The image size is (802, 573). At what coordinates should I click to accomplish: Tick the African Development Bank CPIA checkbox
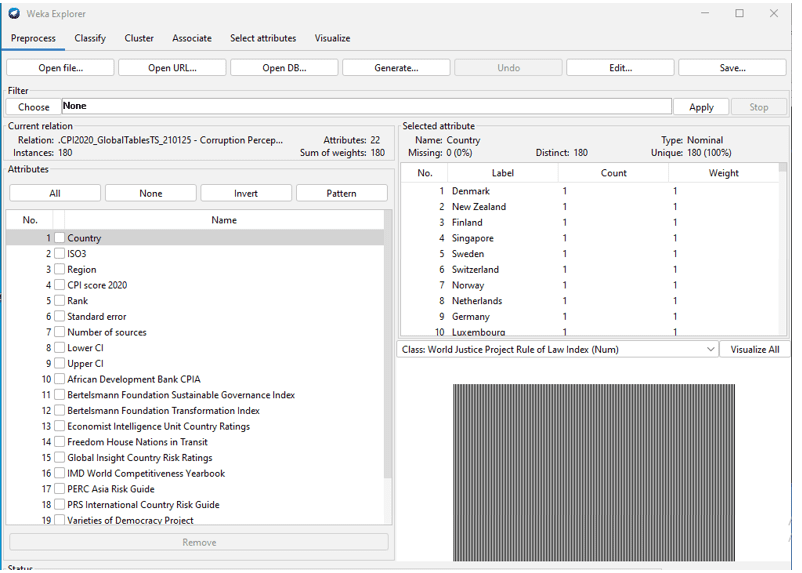click(60, 379)
